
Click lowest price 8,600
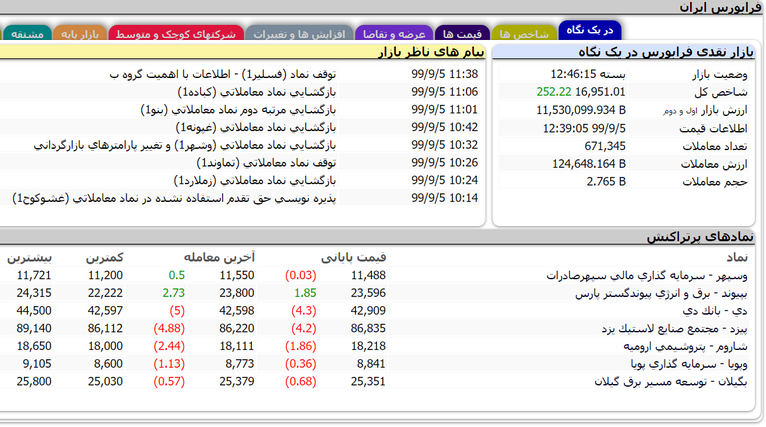tap(108, 363)
